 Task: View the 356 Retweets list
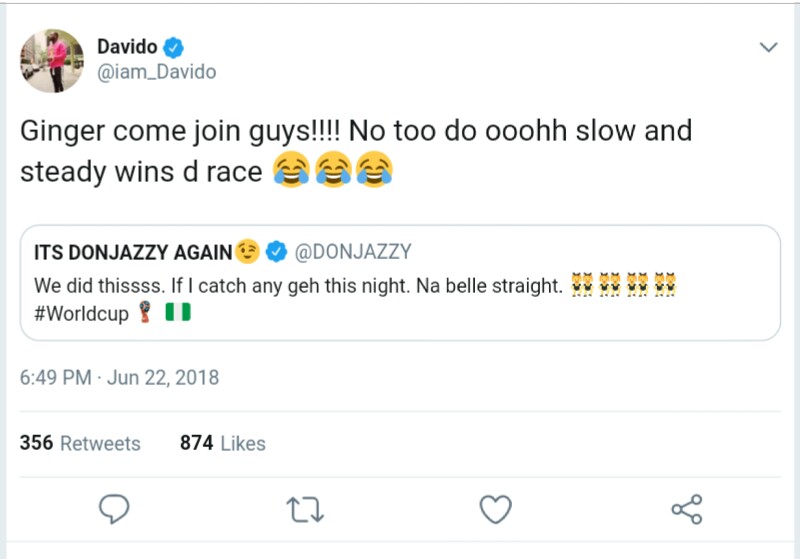pyautogui.click(x=80, y=443)
